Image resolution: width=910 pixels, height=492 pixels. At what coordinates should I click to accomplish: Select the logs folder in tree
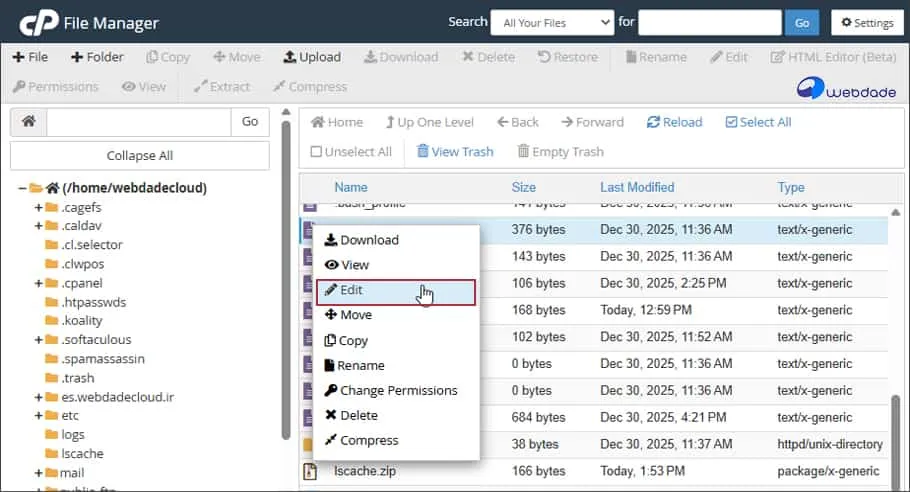(73, 435)
